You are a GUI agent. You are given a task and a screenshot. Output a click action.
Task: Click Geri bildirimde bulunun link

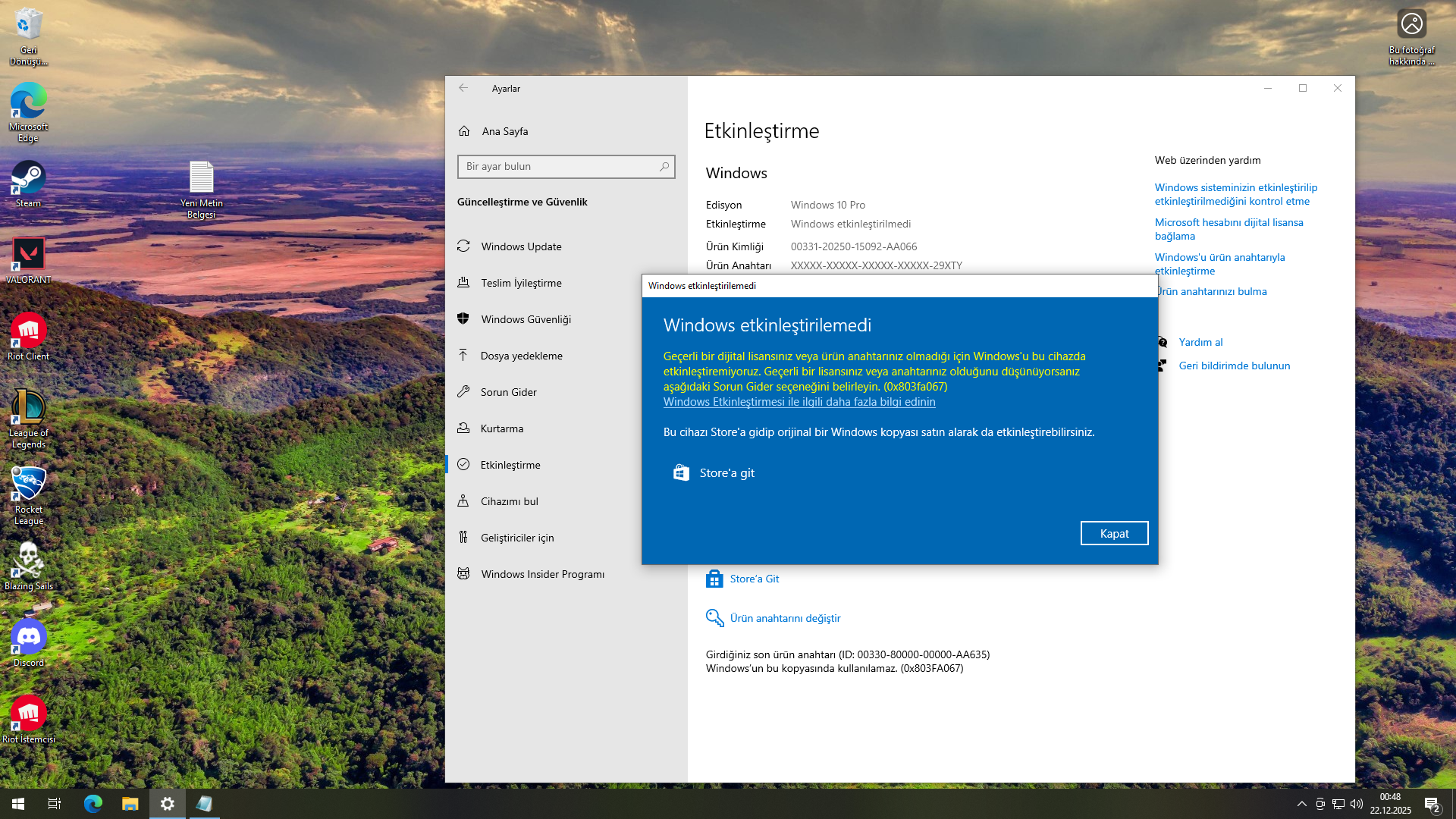pos(1234,366)
